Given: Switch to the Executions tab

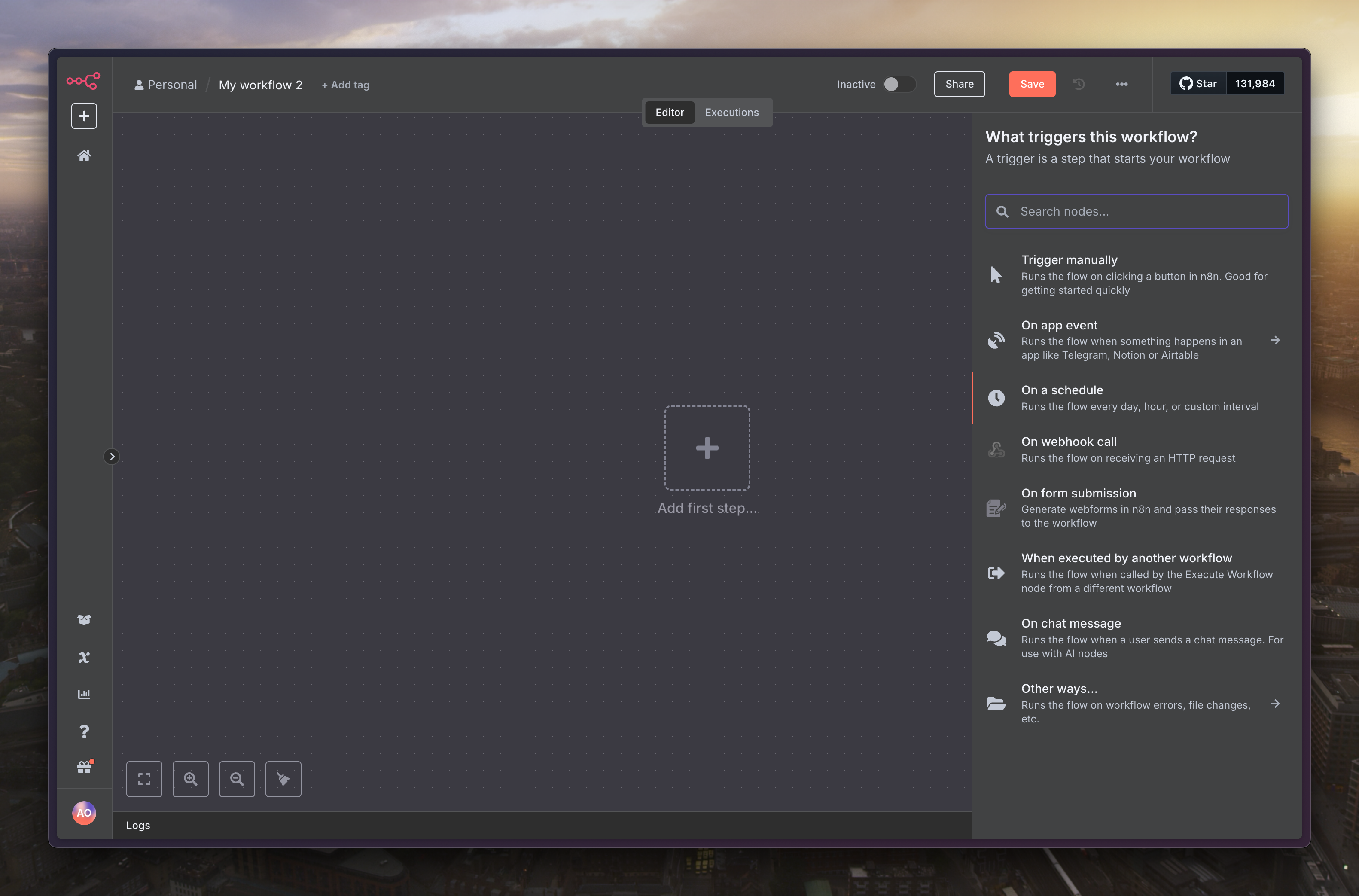Looking at the screenshot, I should click(x=731, y=113).
